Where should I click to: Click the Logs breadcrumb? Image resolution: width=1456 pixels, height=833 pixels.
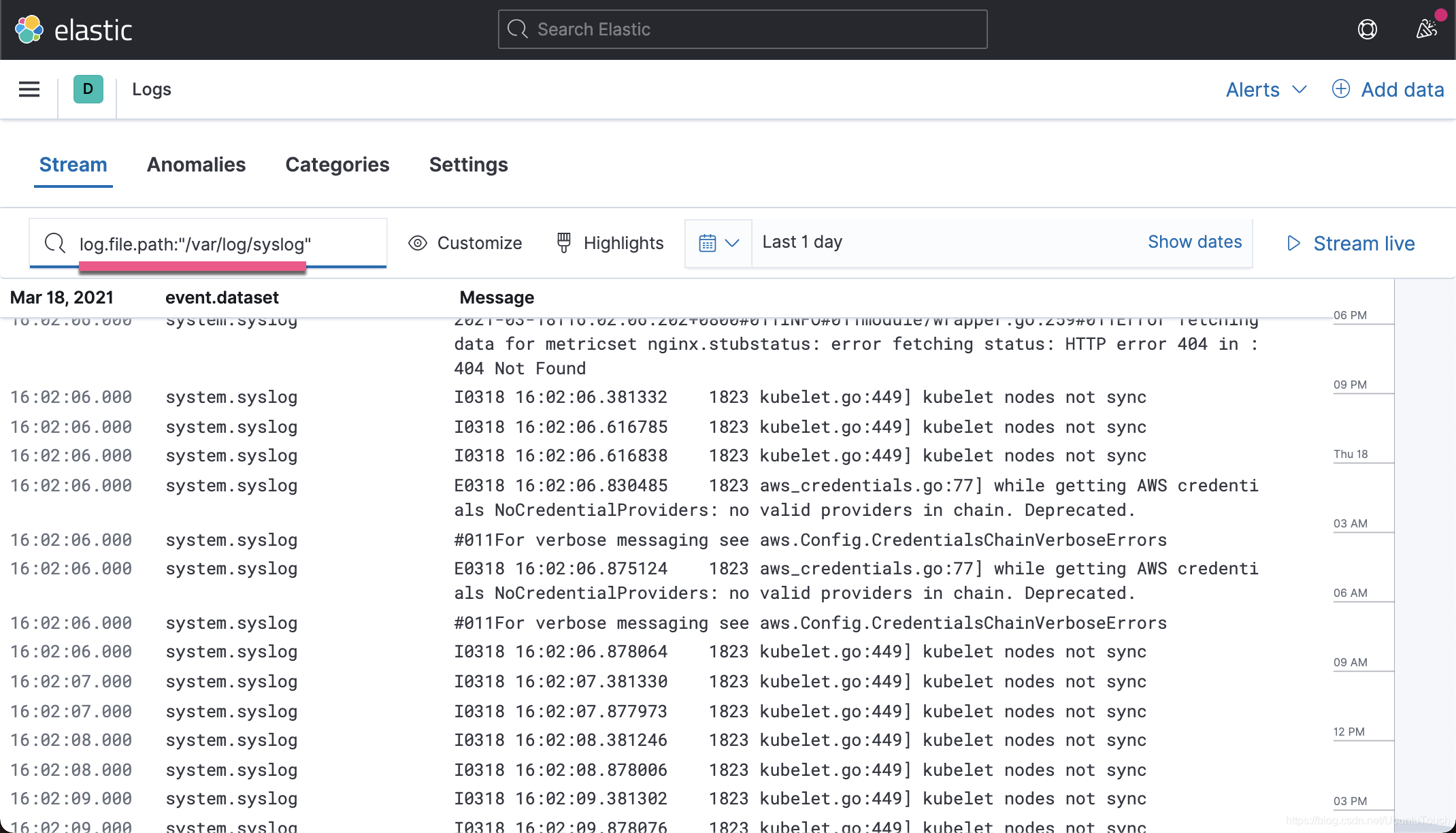(x=151, y=89)
